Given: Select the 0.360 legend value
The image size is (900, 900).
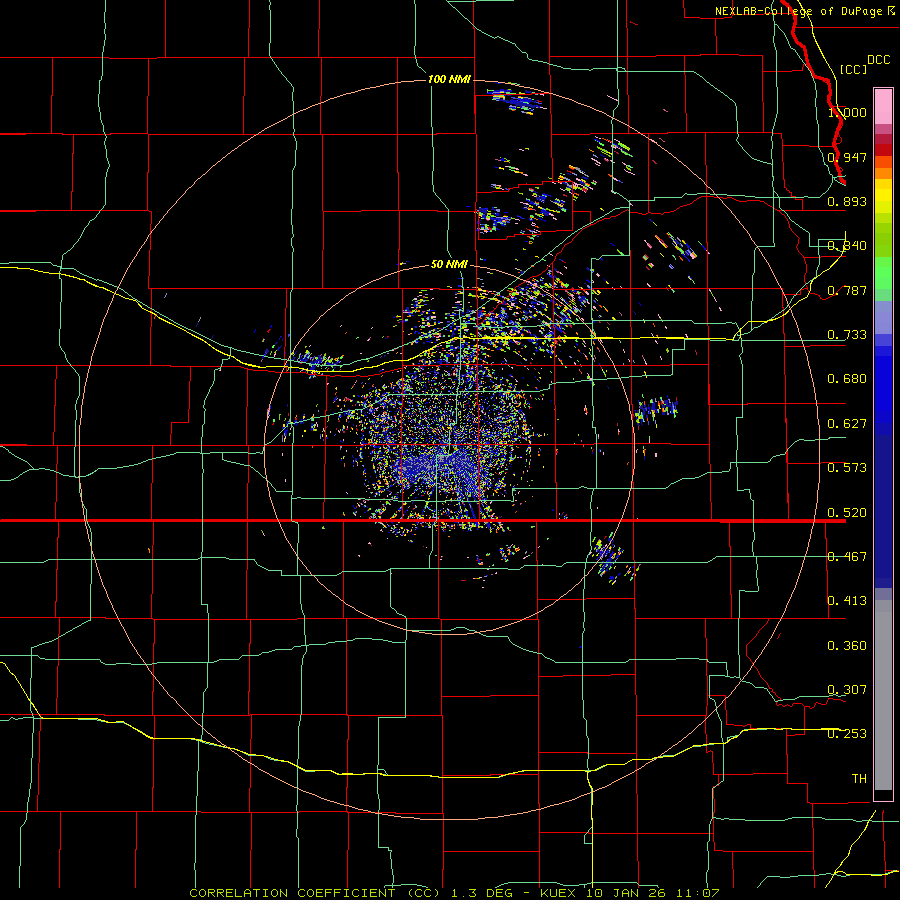Looking at the screenshot, I should 847,646.
